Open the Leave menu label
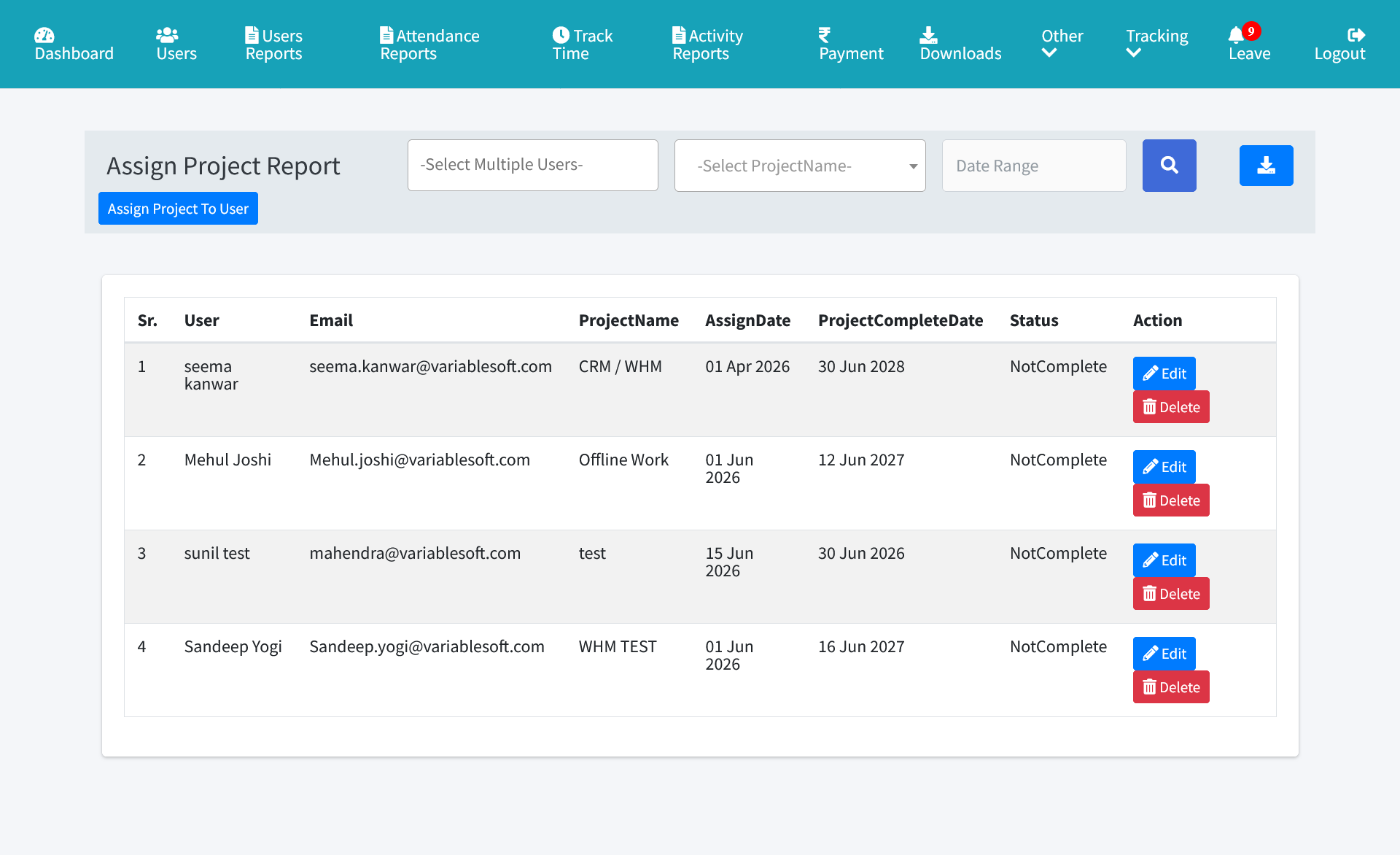1400x855 pixels. pos(1250,54)
